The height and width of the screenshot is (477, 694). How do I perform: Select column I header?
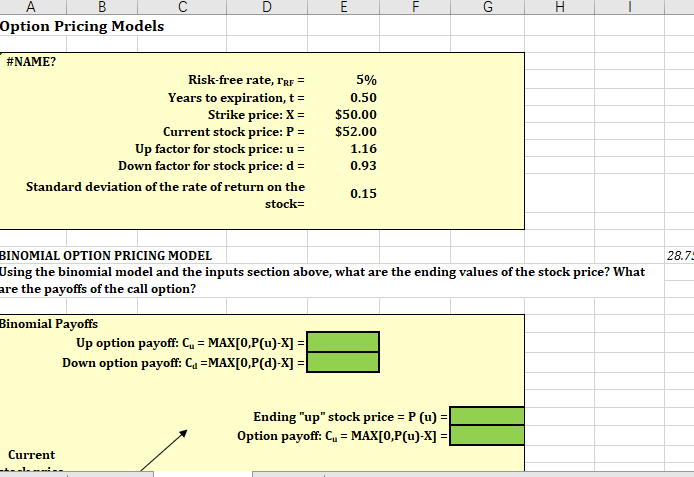tap(629, 7)
